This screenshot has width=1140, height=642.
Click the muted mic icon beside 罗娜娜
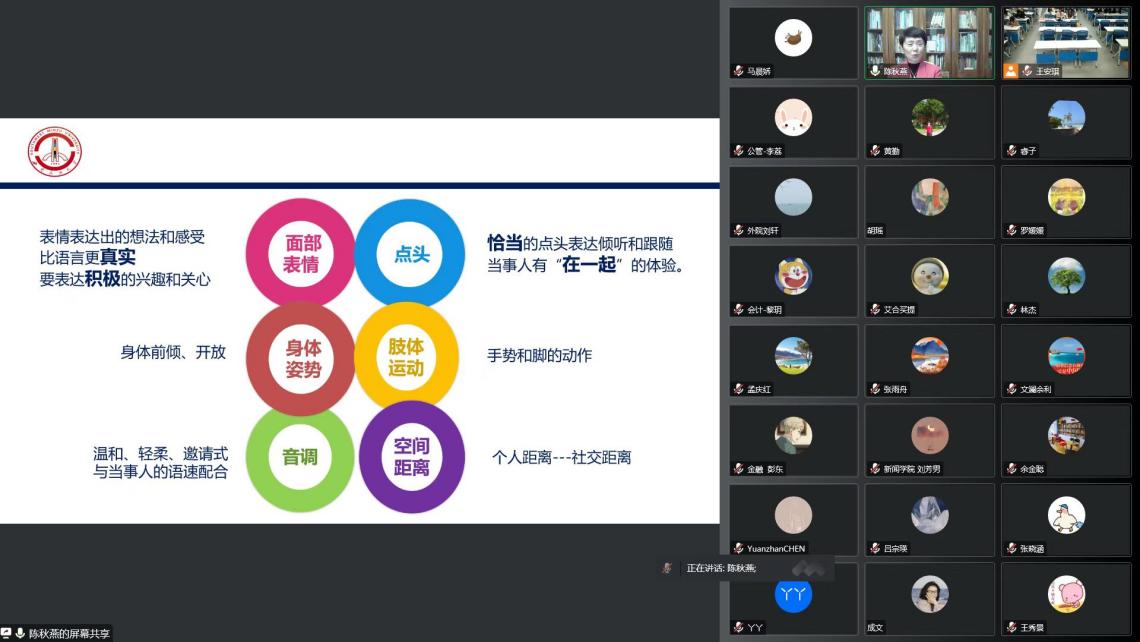click(x=1011, y=231)
